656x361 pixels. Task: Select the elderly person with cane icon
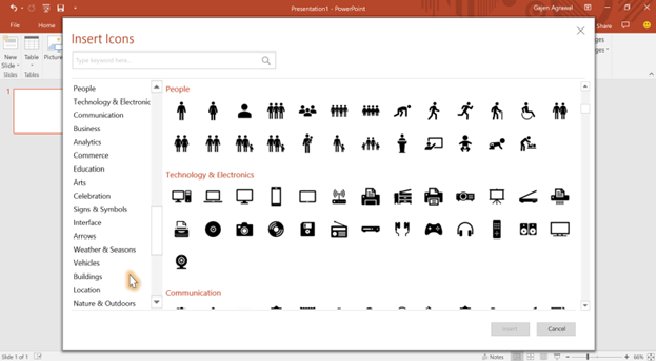497,111
